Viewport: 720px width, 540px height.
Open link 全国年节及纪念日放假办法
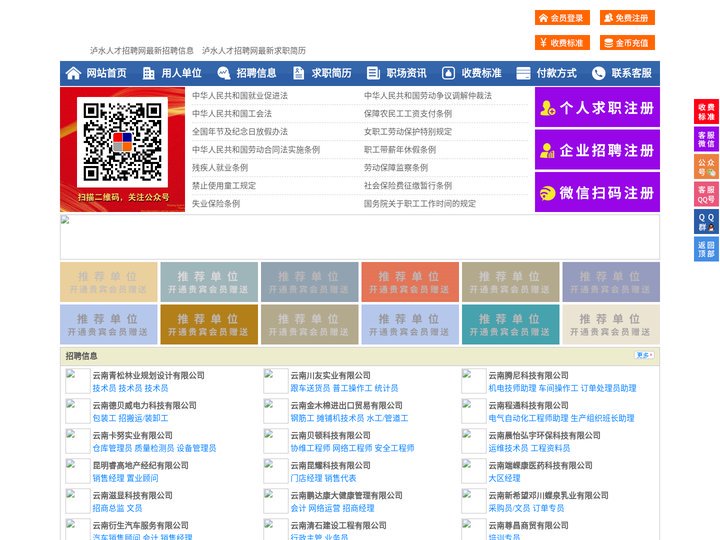tap(240, 131)
